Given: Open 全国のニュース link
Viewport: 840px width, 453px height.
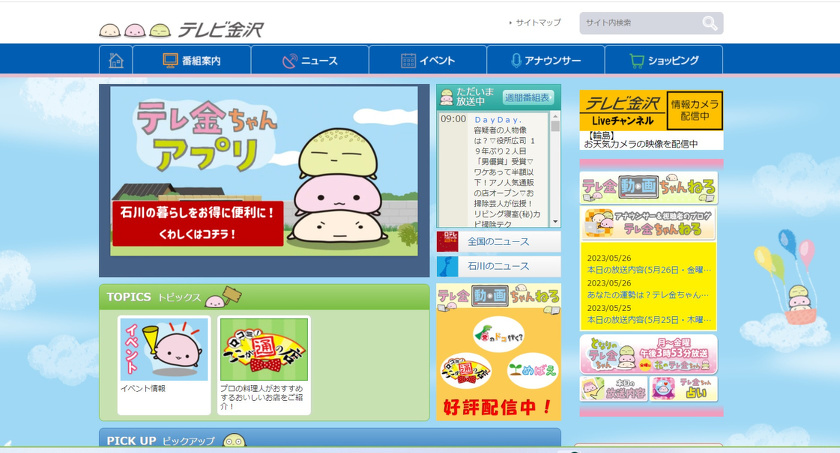Looking at the screenshot, I should click(498, 242).
